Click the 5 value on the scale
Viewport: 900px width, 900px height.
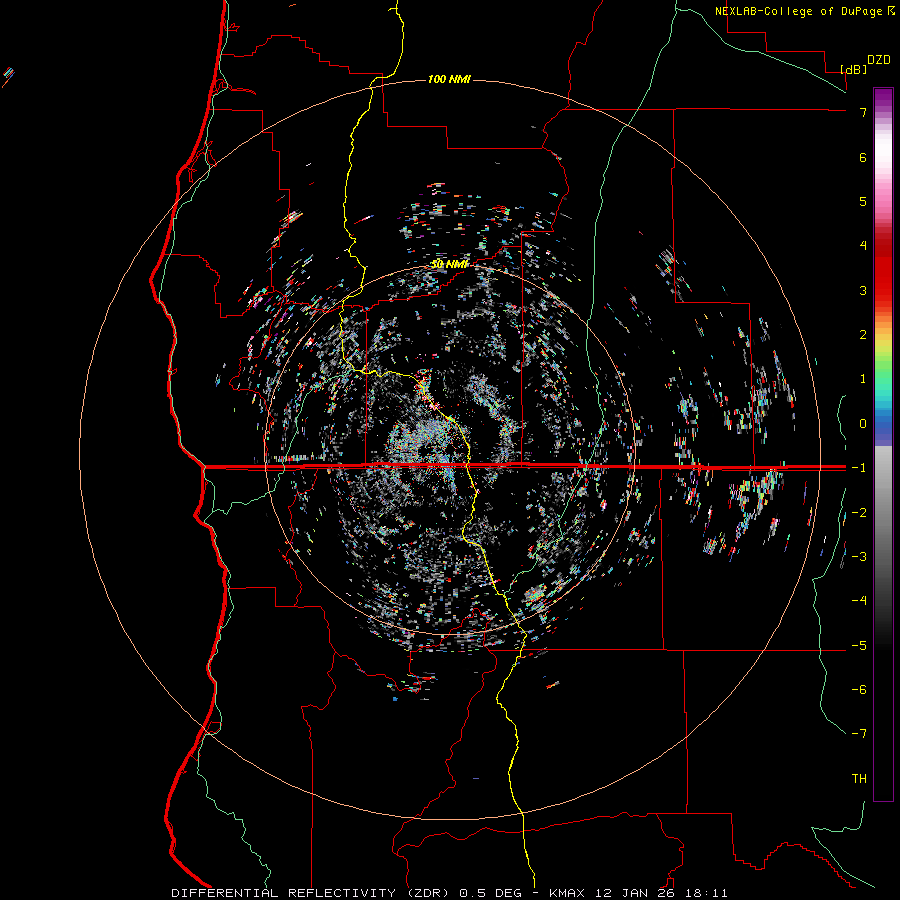tap(863, 201)
